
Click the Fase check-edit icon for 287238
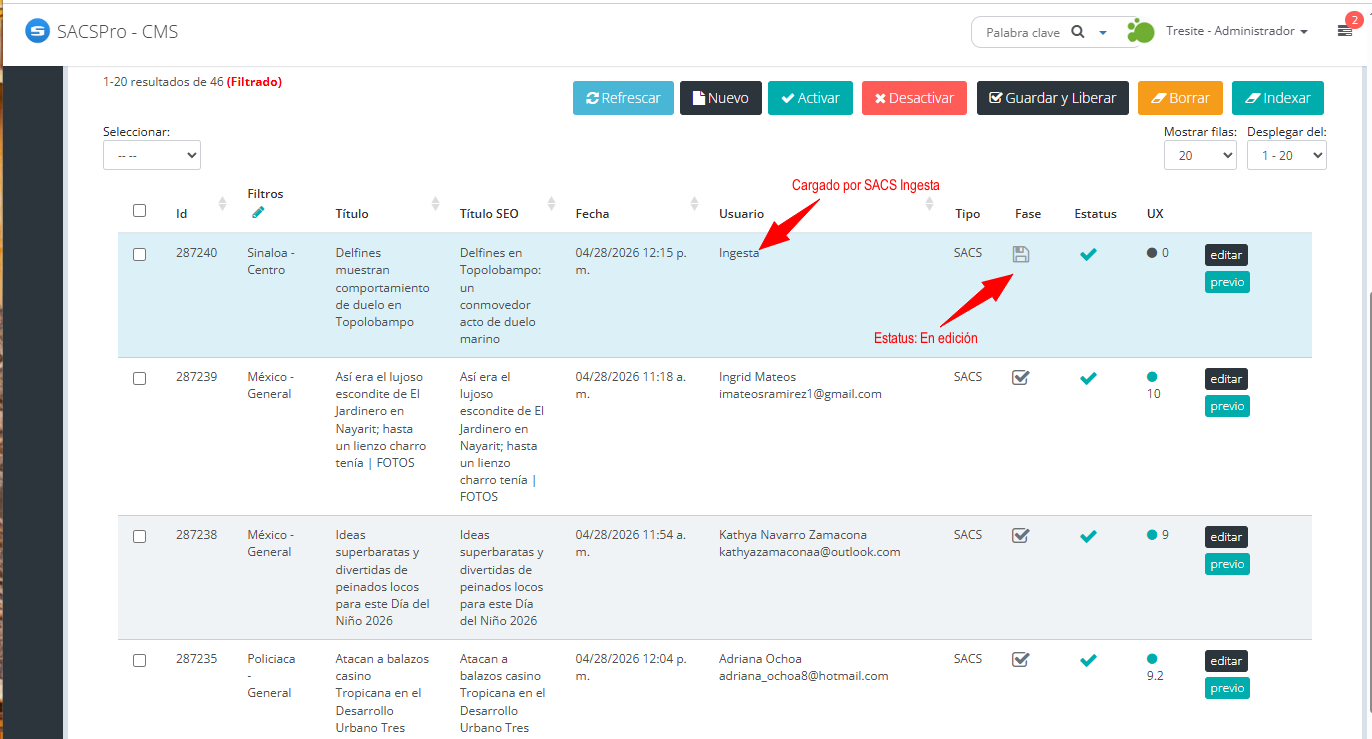click(x=1021, y=535)
